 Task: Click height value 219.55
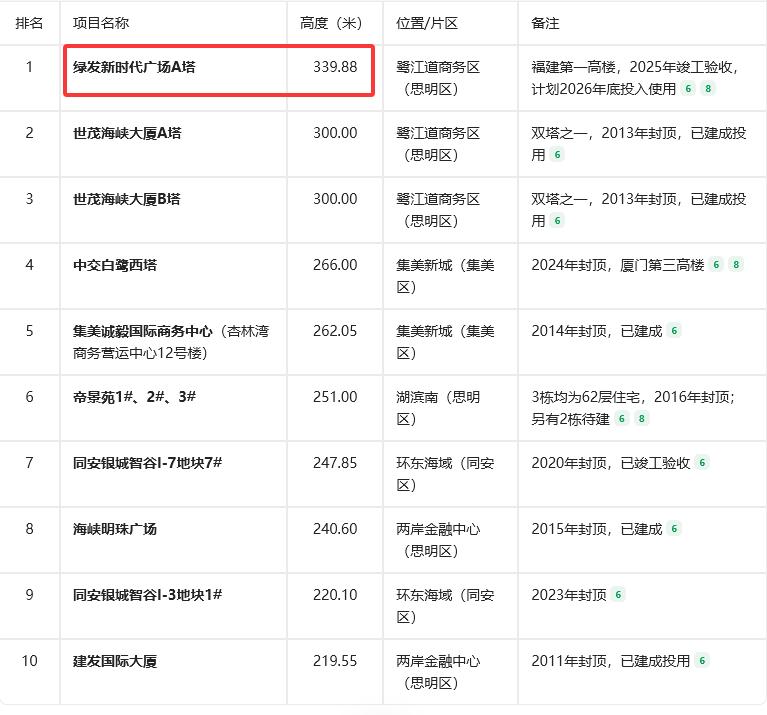click(x=335, y=661)
